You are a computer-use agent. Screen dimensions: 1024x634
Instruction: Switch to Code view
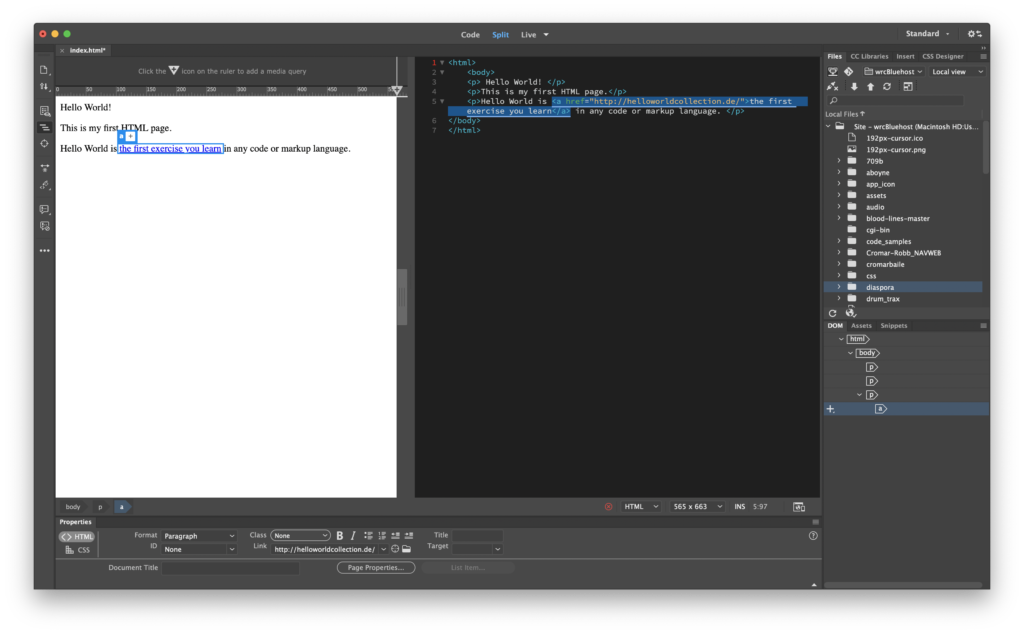pyautogui.click(x=470, y=34)
